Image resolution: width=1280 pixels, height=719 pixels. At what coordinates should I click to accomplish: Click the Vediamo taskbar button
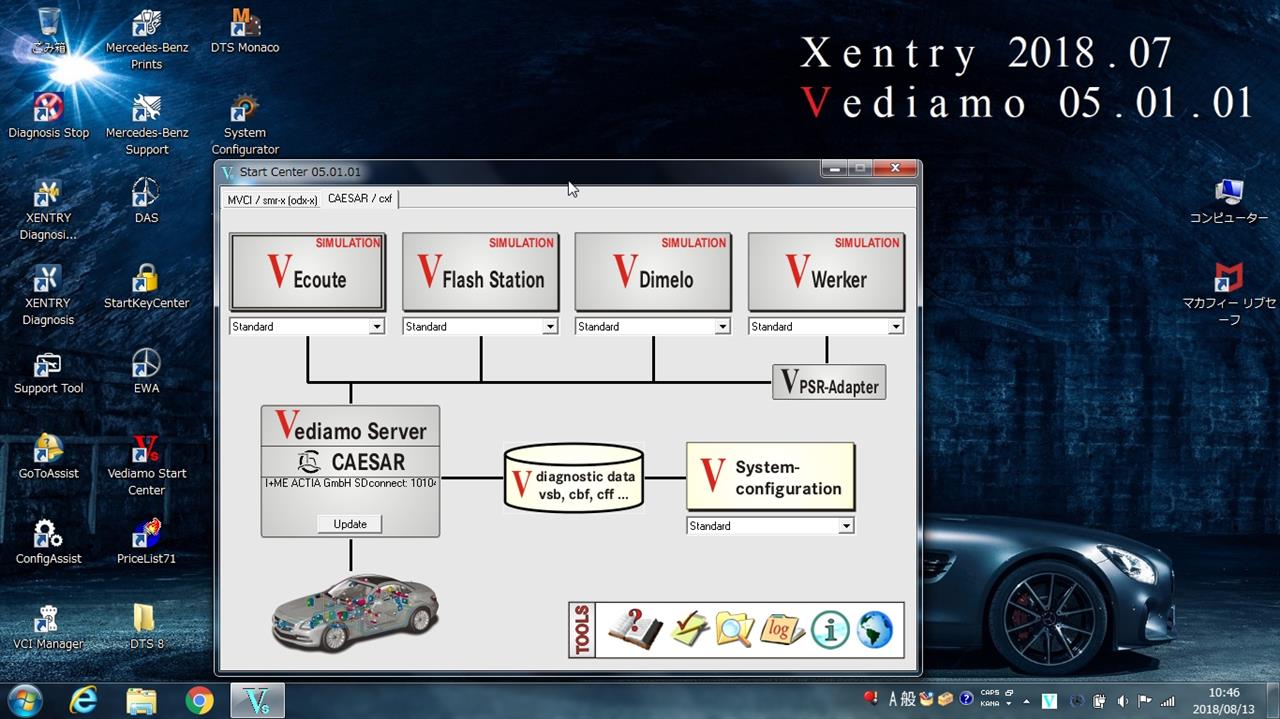257,701
